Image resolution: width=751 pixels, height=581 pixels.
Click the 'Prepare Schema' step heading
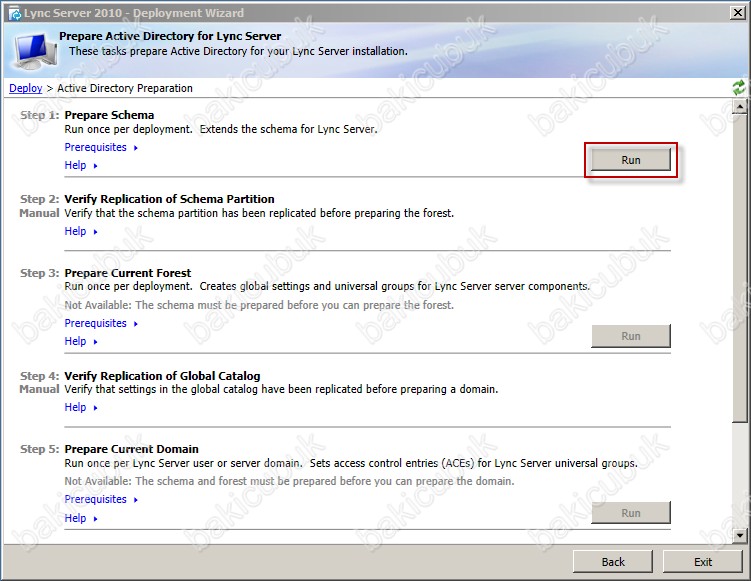(109, 115)
